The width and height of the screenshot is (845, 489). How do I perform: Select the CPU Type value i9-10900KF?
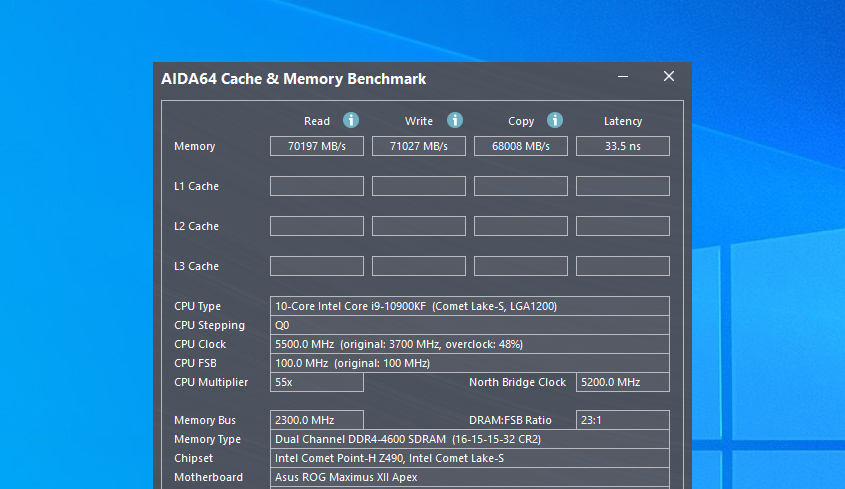click(470, 306)
